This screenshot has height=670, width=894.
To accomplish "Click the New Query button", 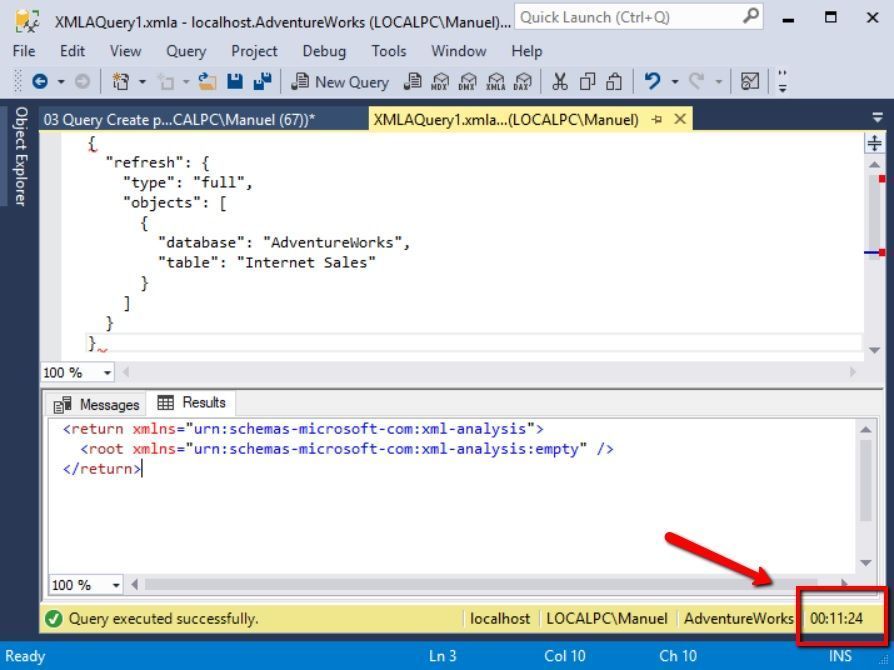I will 339,82.
